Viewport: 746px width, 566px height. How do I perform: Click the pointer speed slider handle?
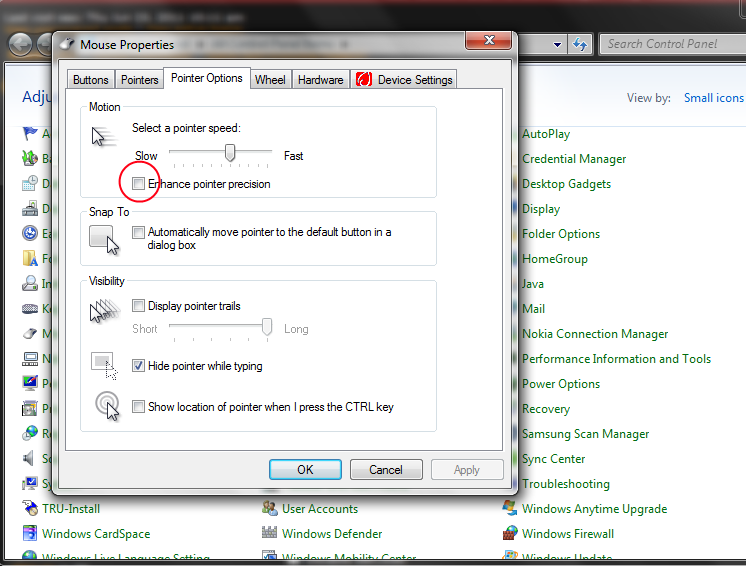(230, 152)
